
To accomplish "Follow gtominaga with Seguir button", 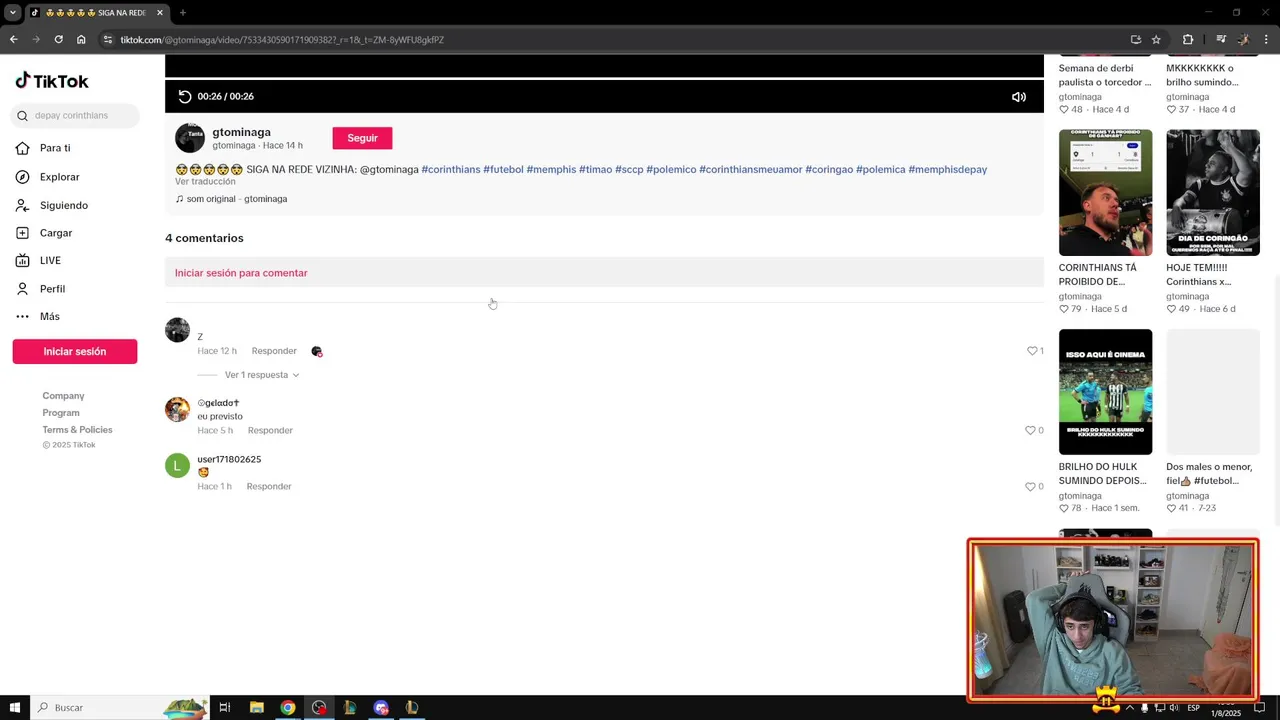I will click(362, 138).
